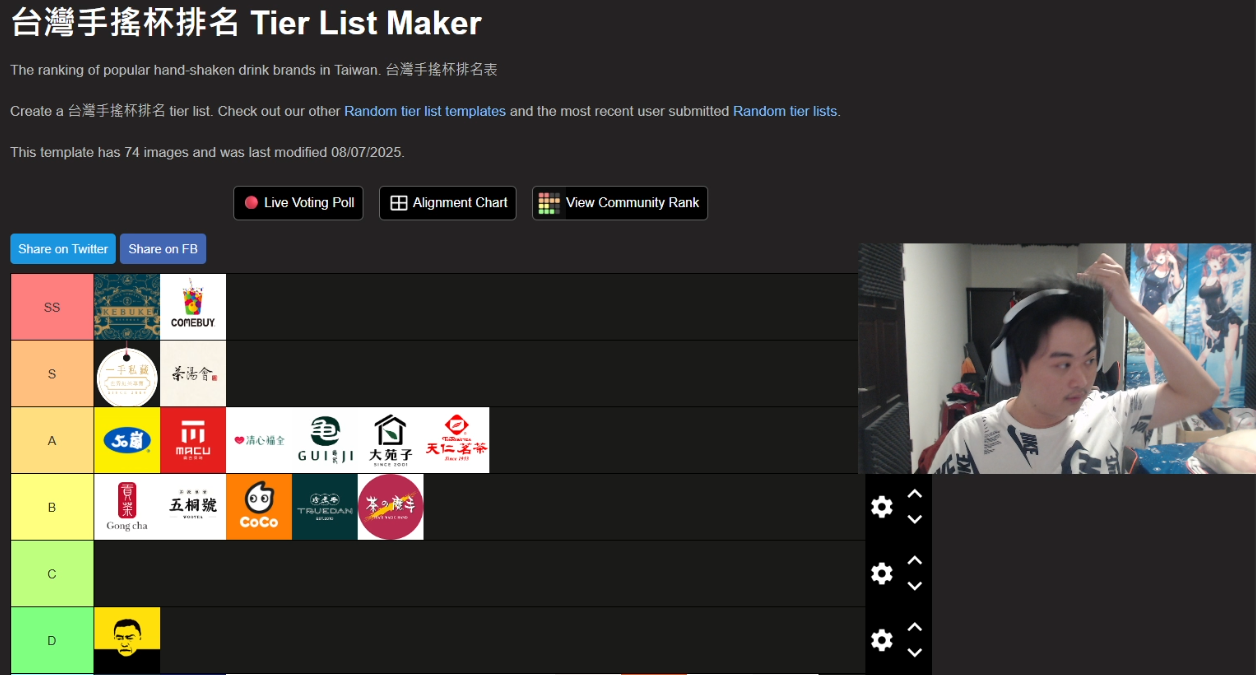Screen dimensions: 1256x675
Task: Click the GUIJI logo in A tier
Action: [x=325, y=440]
